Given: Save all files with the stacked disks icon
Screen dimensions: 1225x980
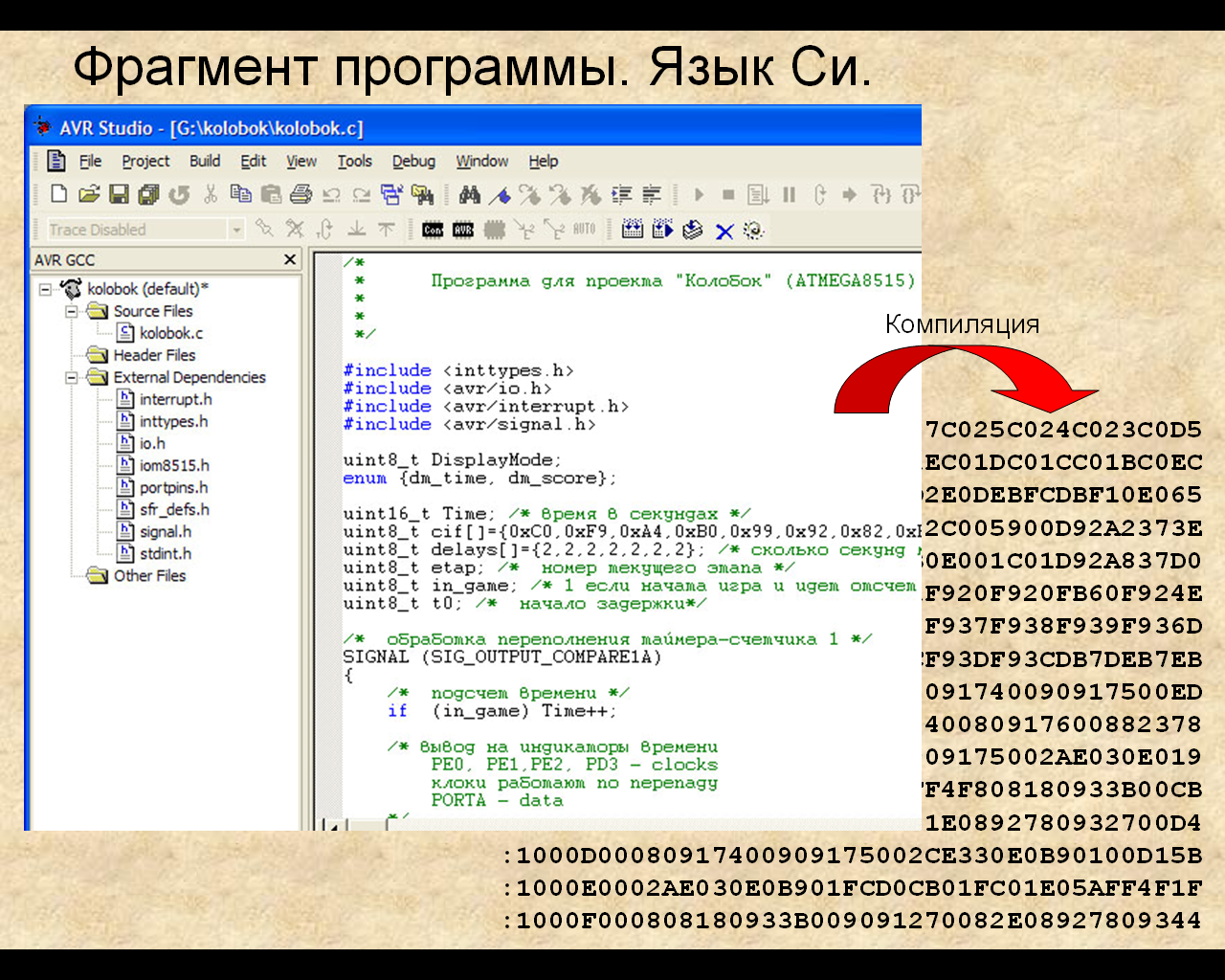Looking at the screenshot, I should pyautogui.click(x=148, y=194).
